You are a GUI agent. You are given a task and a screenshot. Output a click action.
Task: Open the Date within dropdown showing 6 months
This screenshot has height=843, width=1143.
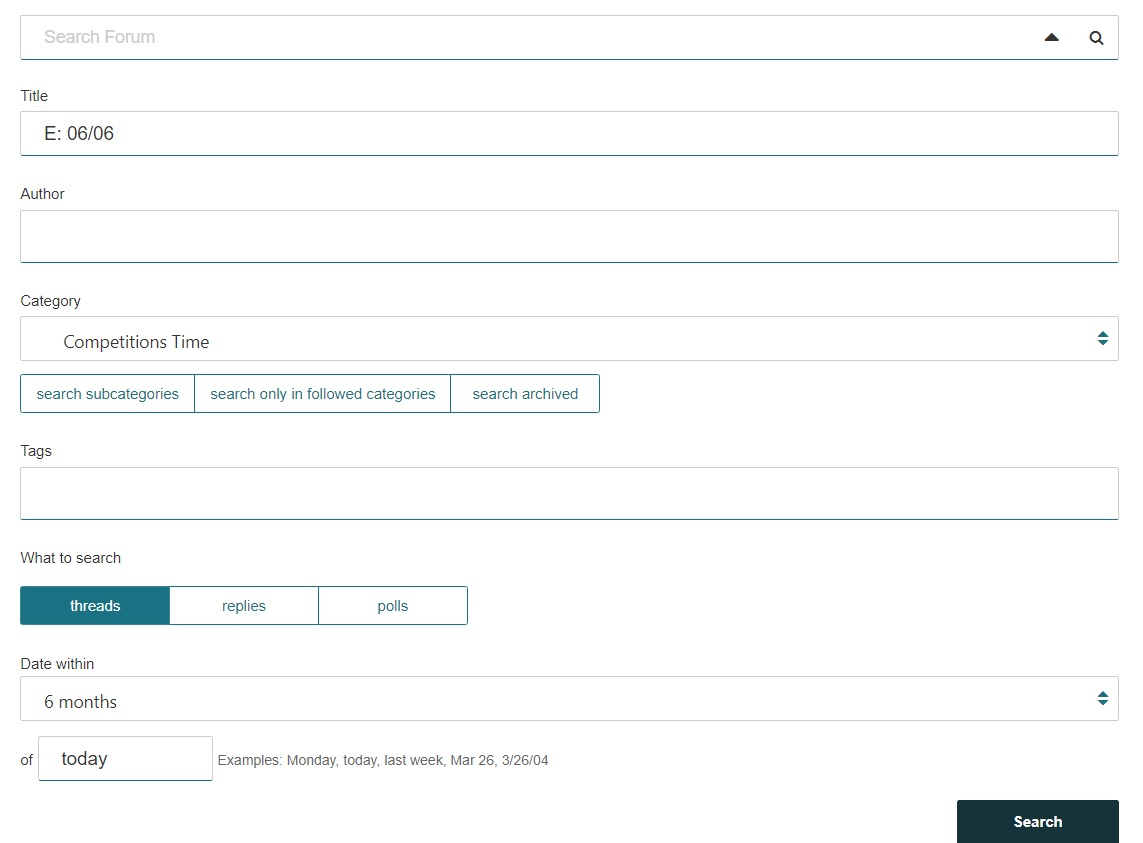pyautogui.click(x=569, y=699)
